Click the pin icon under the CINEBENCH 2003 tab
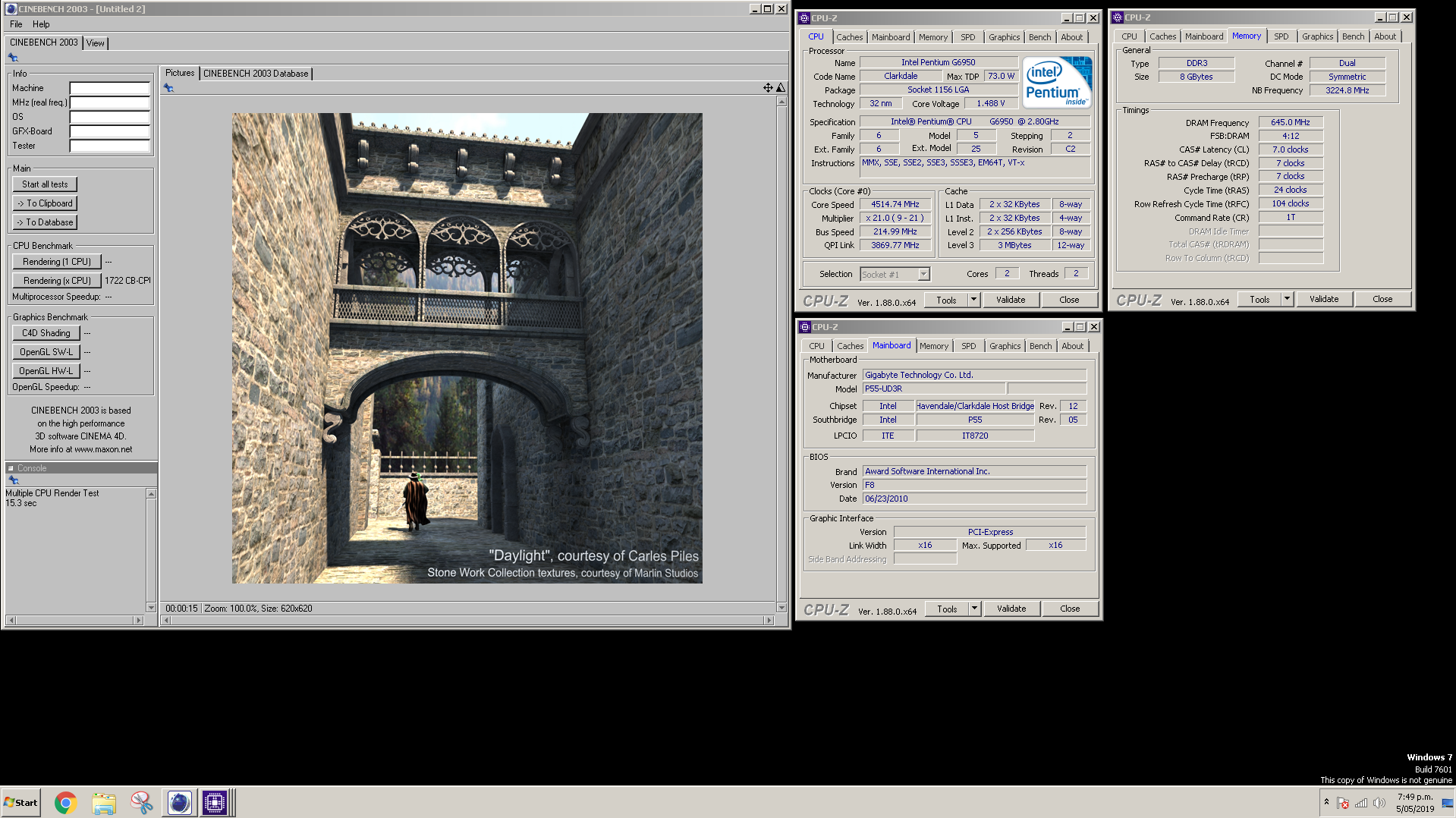This screenshot has height=818, width=1456. tap(13, 58)
